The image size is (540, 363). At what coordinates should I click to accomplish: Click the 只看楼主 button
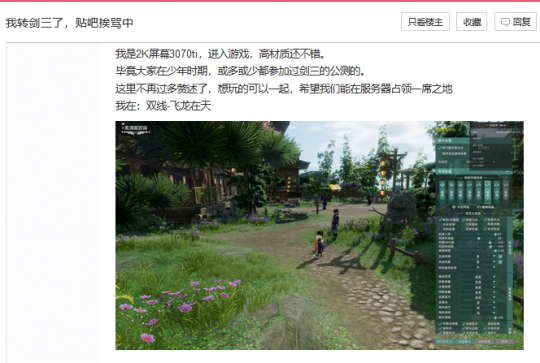pyautogui.click(x=425, y=22)
